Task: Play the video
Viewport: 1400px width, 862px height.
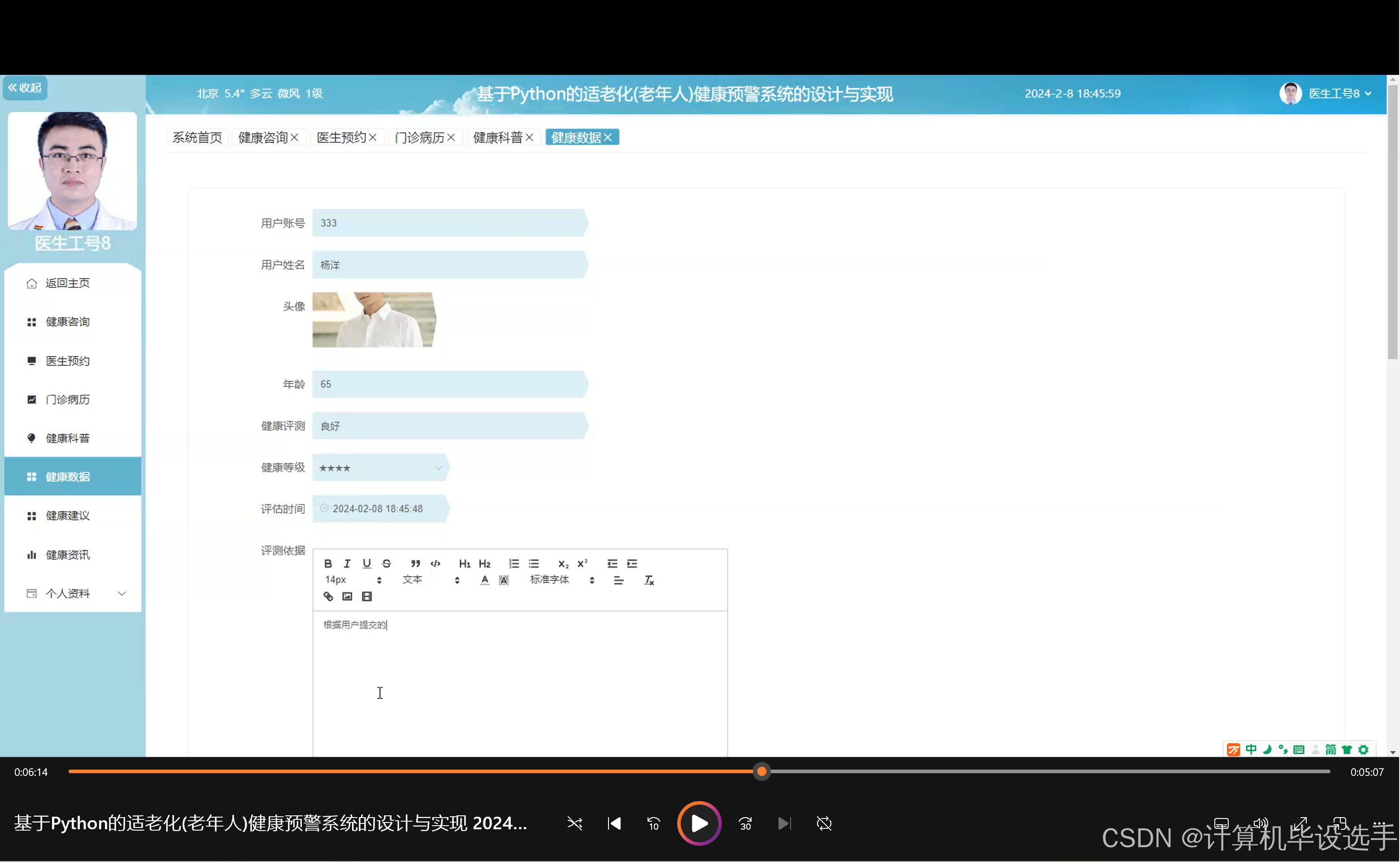Action: pos(700,823)
